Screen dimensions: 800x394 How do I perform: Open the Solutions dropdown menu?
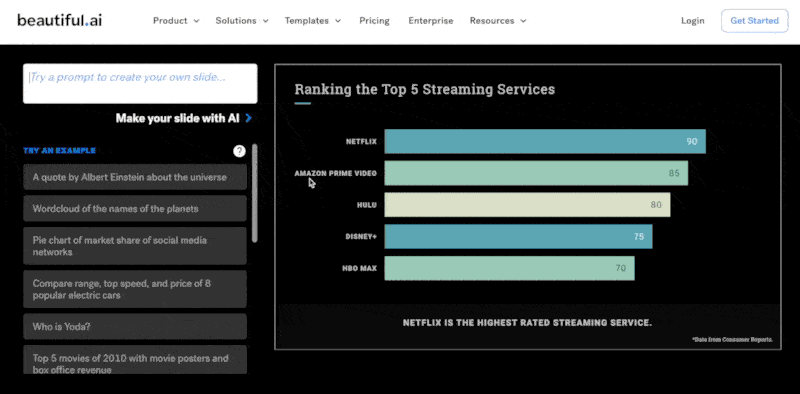pyautogui.click(x=242, y=21)
